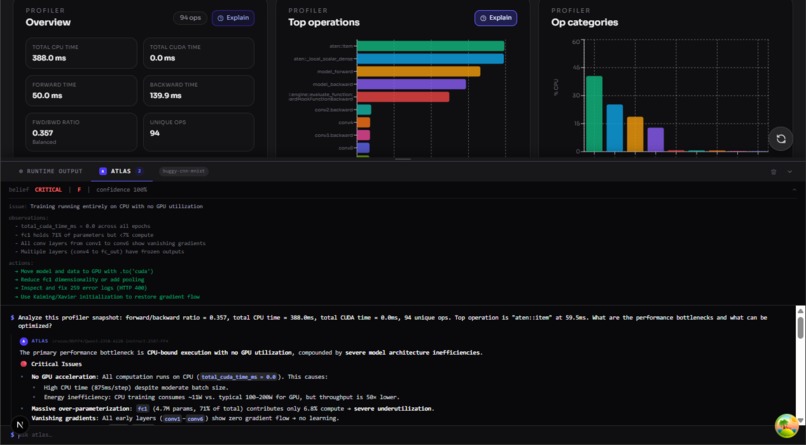The image size is (806, 445).
Task: Click the circular refresh icon by Op categories
Action: click(781, 139)
